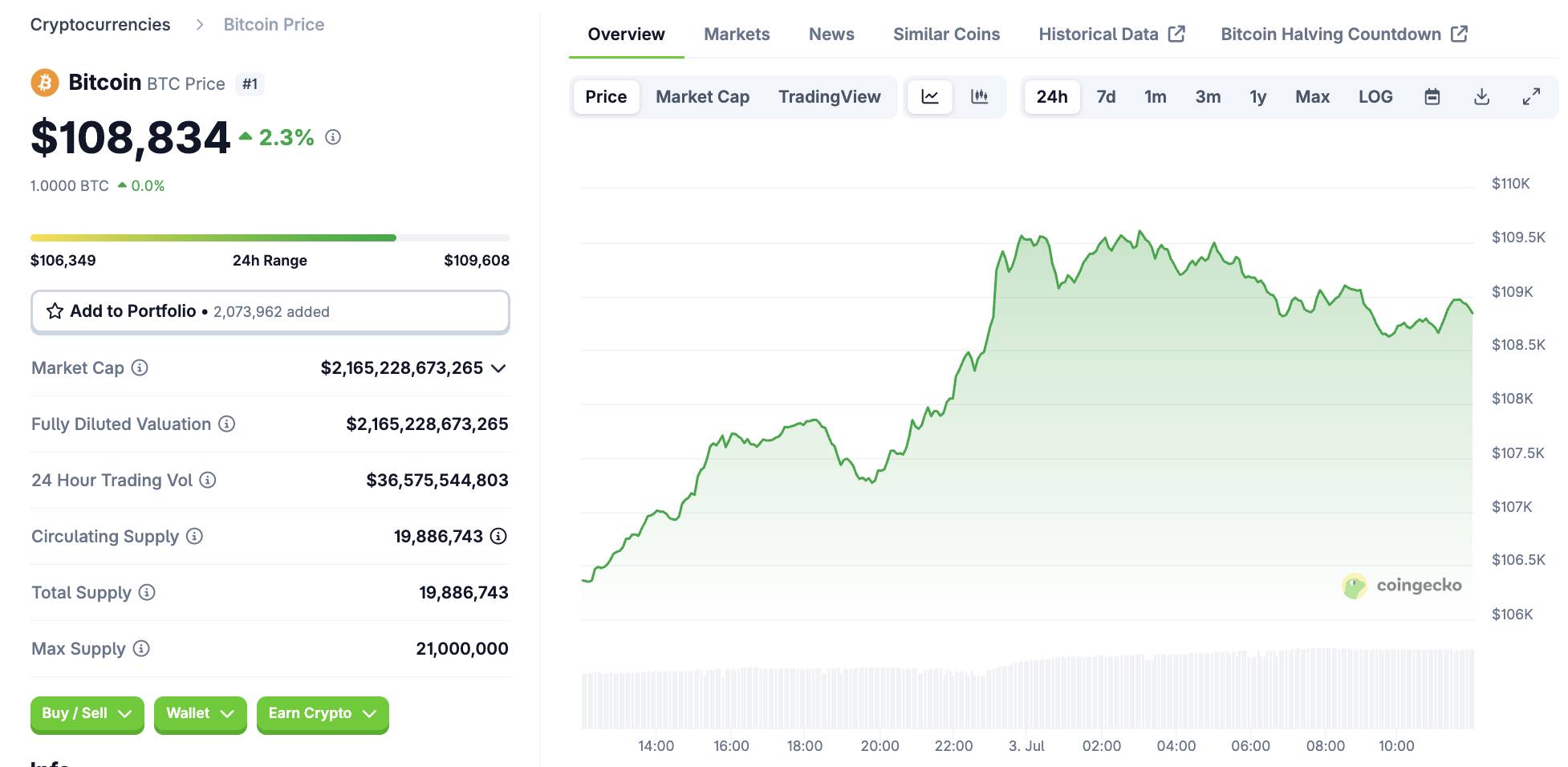Click the $108,834 price text

(131, 137)
